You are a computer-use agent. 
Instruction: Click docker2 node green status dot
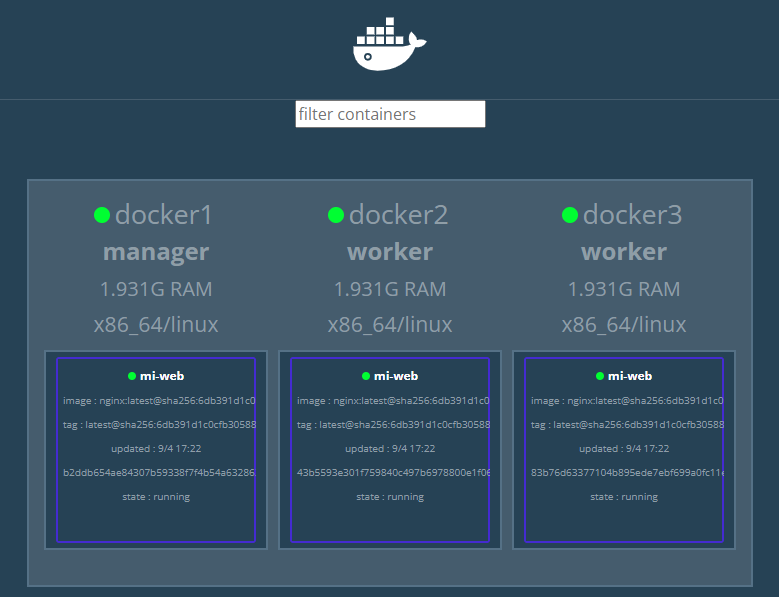(336, 215)
